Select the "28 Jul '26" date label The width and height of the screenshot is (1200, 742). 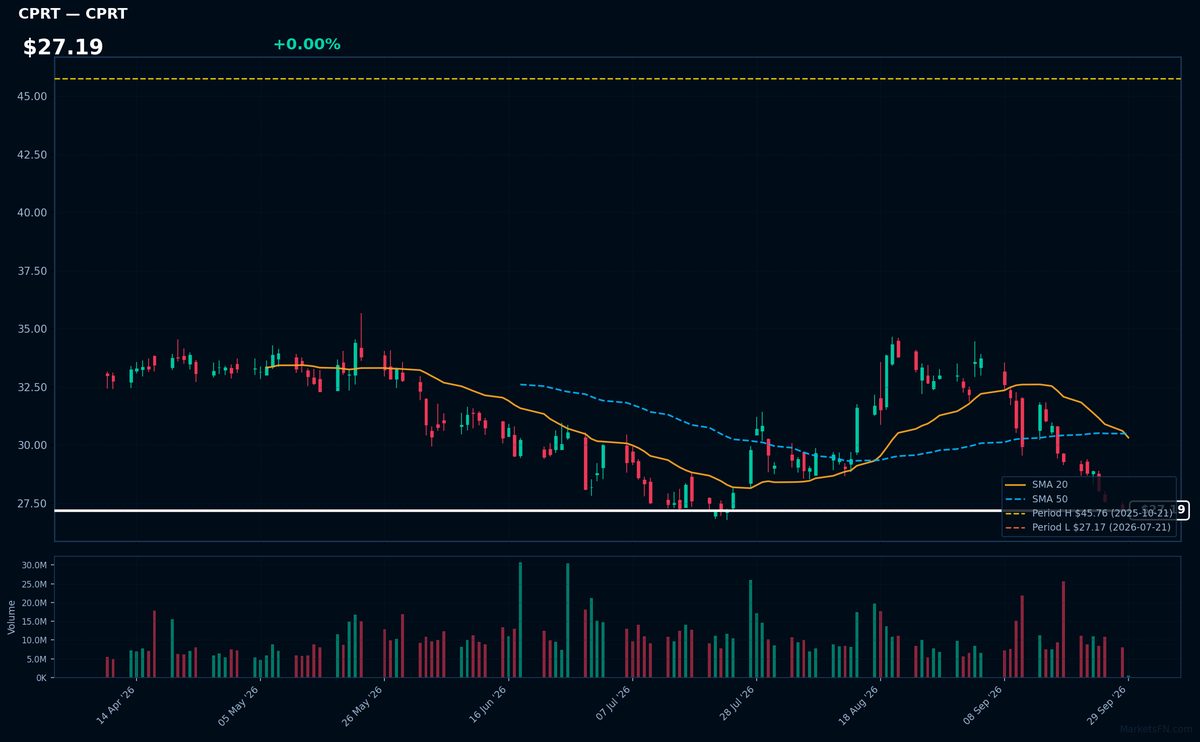coord(737,705)
